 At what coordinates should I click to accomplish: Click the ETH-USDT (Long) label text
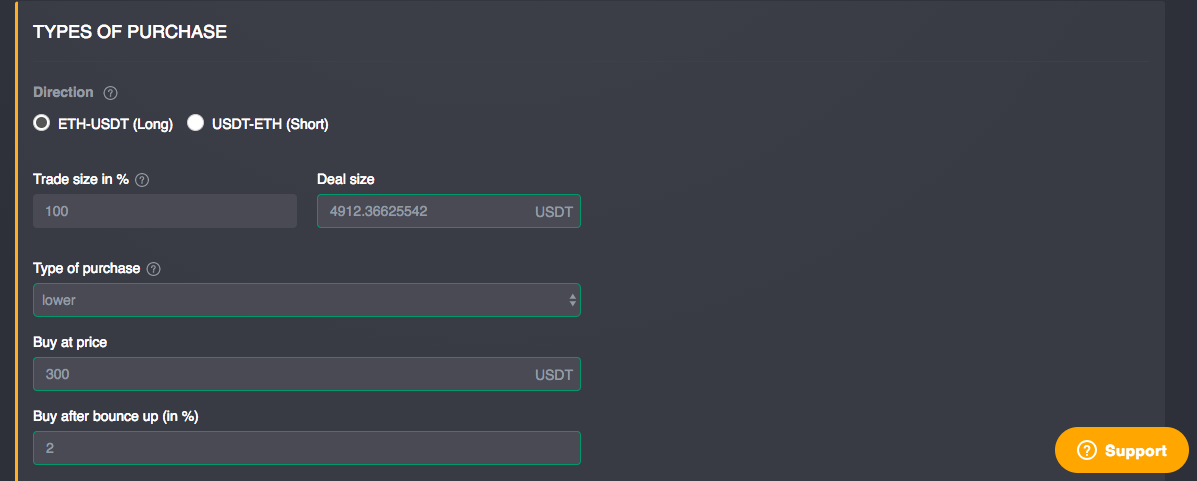point(116,124)
